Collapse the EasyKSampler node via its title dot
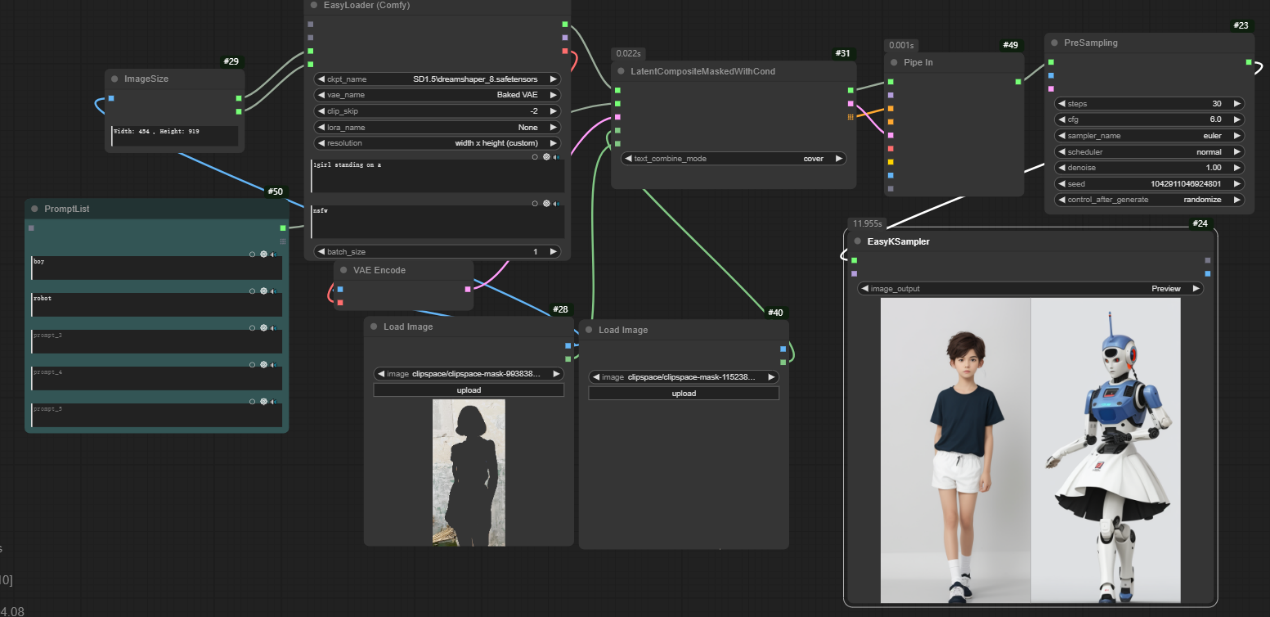The width and height of the screenshot is (1270, 617). point(856,241)
